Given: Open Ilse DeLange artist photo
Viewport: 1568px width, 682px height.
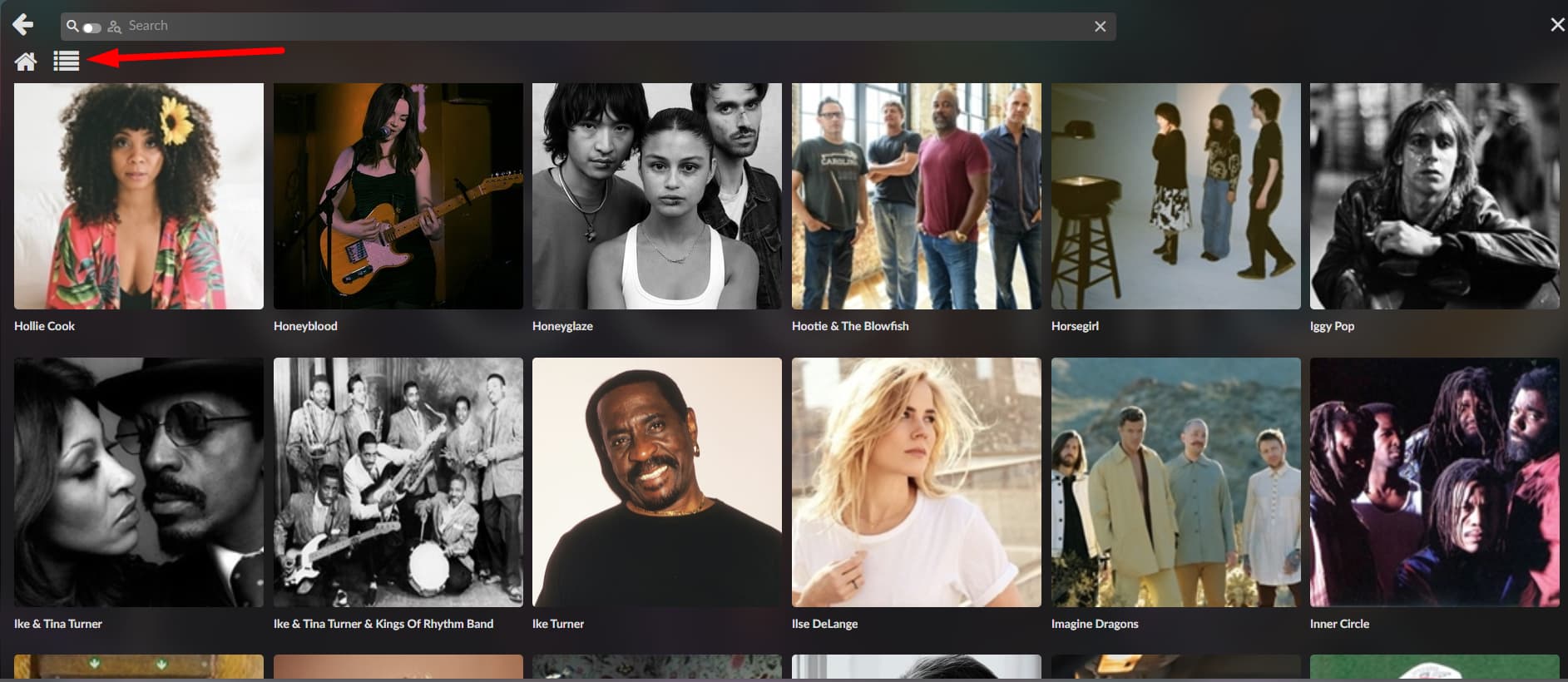Looking at the screenshot, I should (917, 482).
